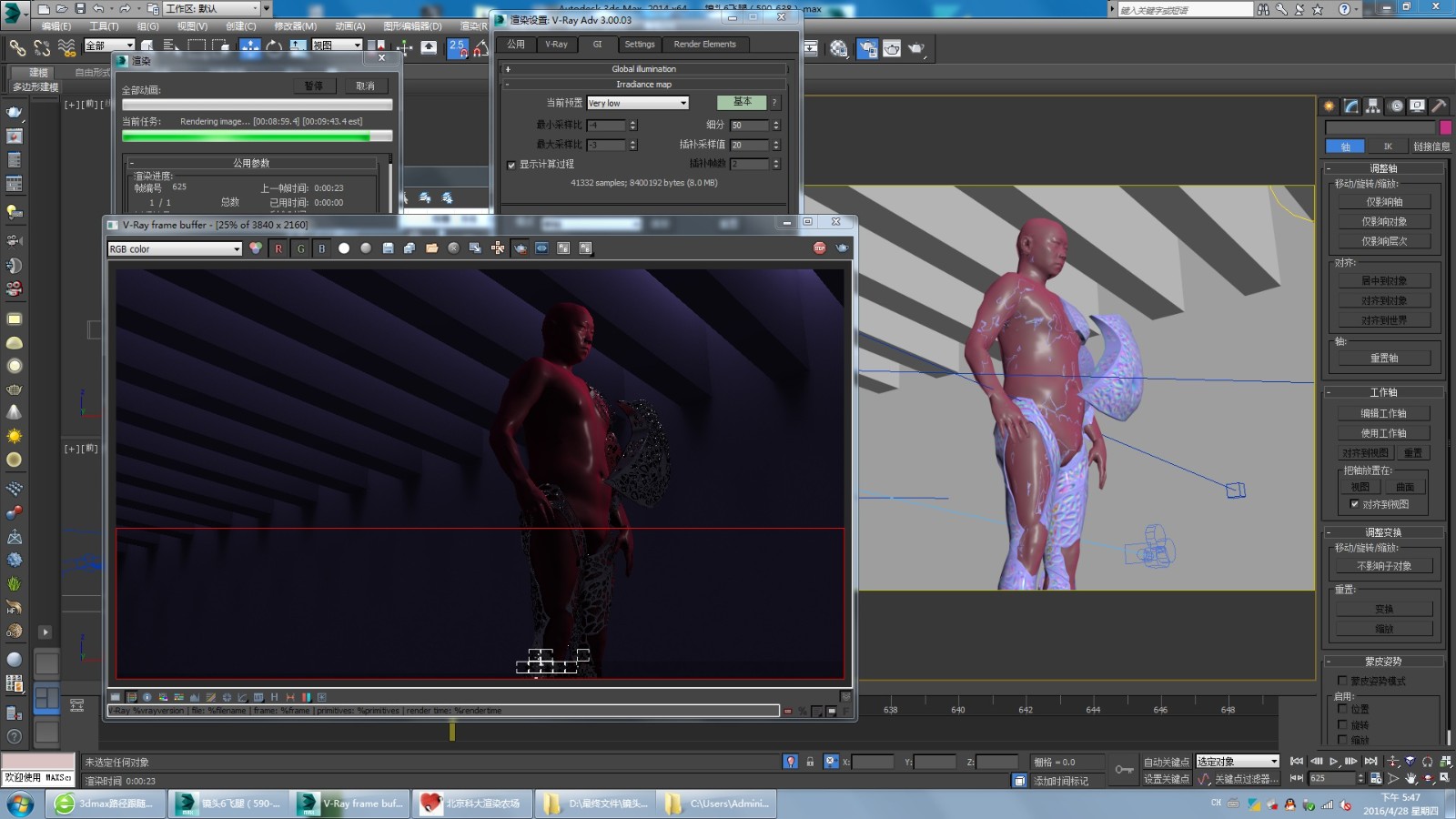Screen dimensions: 1456x819
Task: Click the Unlink Selection icon
Action: (x=42, y=47)
